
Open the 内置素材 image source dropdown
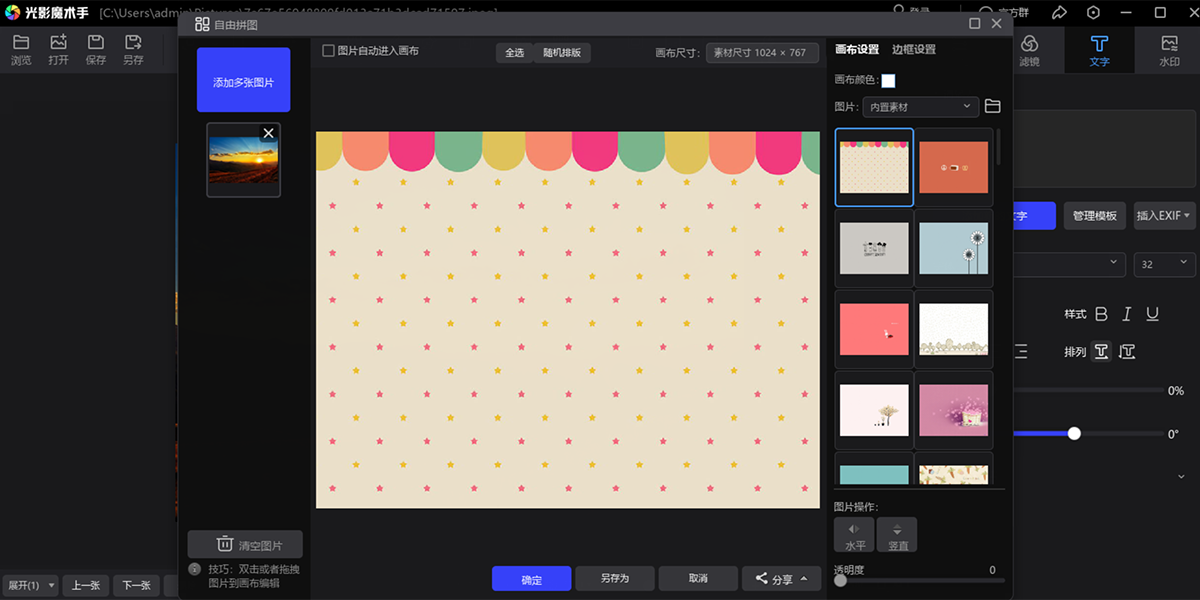point(922,106)
